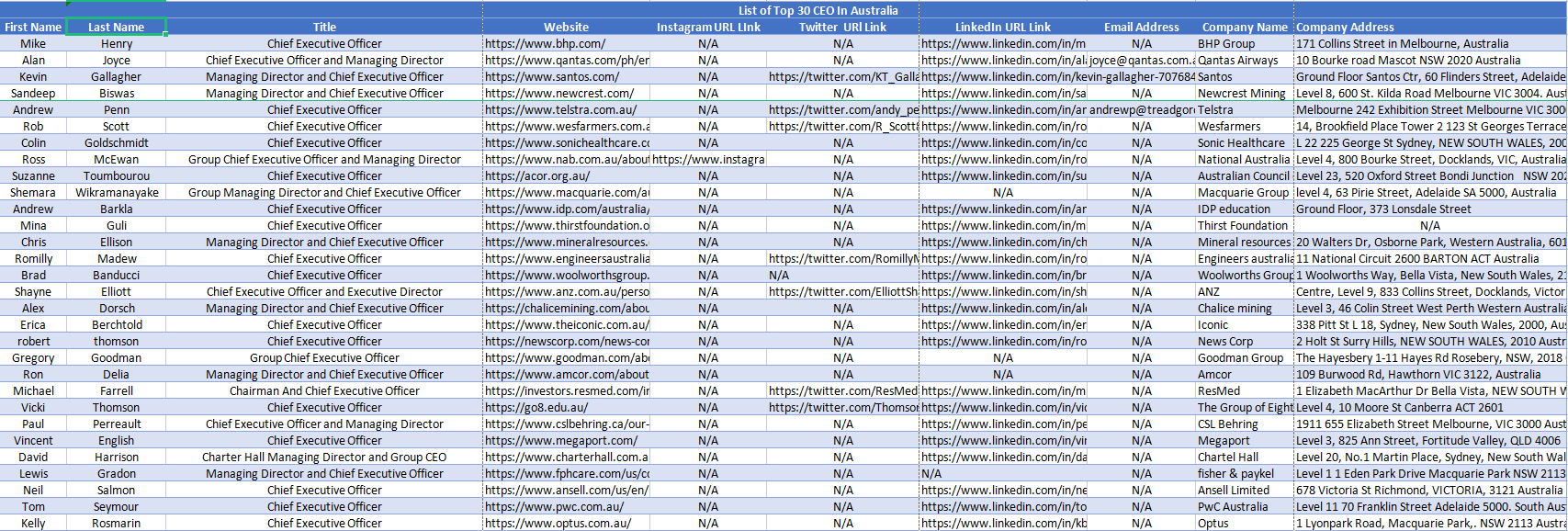Open the newcrest.com website link
The width and height of the screenshot is (1568, 531).
[x=559, y=93]
